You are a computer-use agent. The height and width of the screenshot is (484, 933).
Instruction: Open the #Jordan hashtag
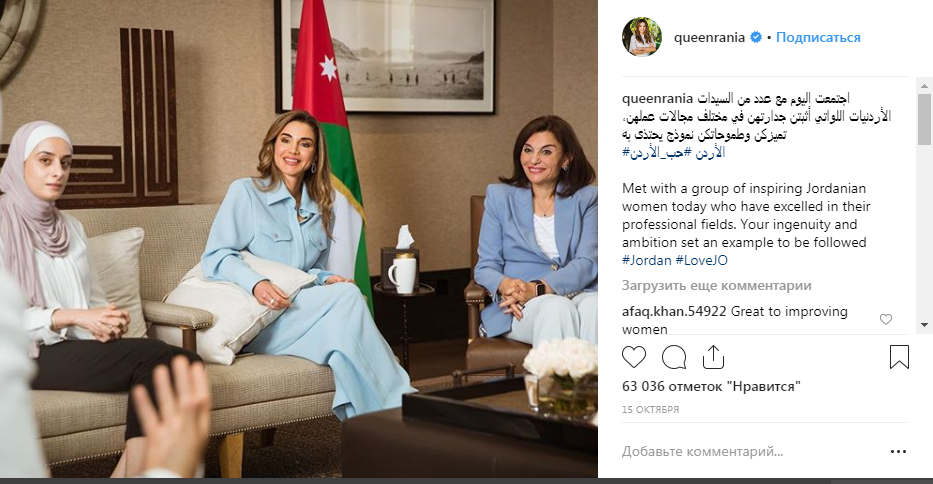click(x=646, y=260)
